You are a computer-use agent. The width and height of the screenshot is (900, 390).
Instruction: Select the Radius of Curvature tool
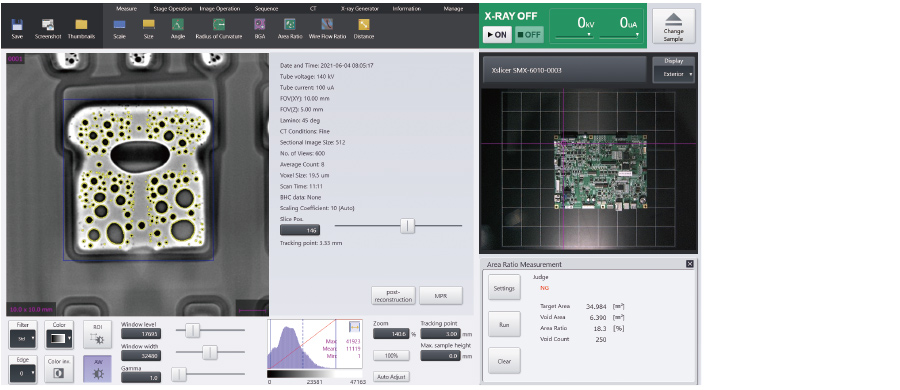[x=219, y=25]
